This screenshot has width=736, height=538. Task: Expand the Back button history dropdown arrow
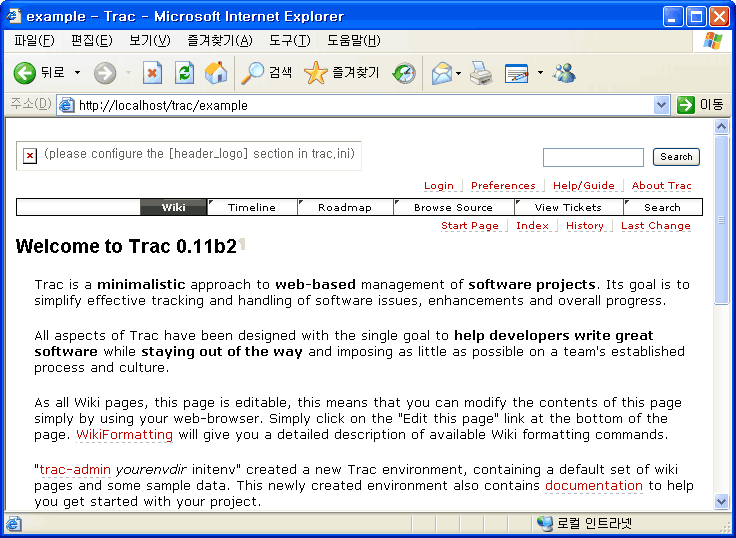(78, 73)
